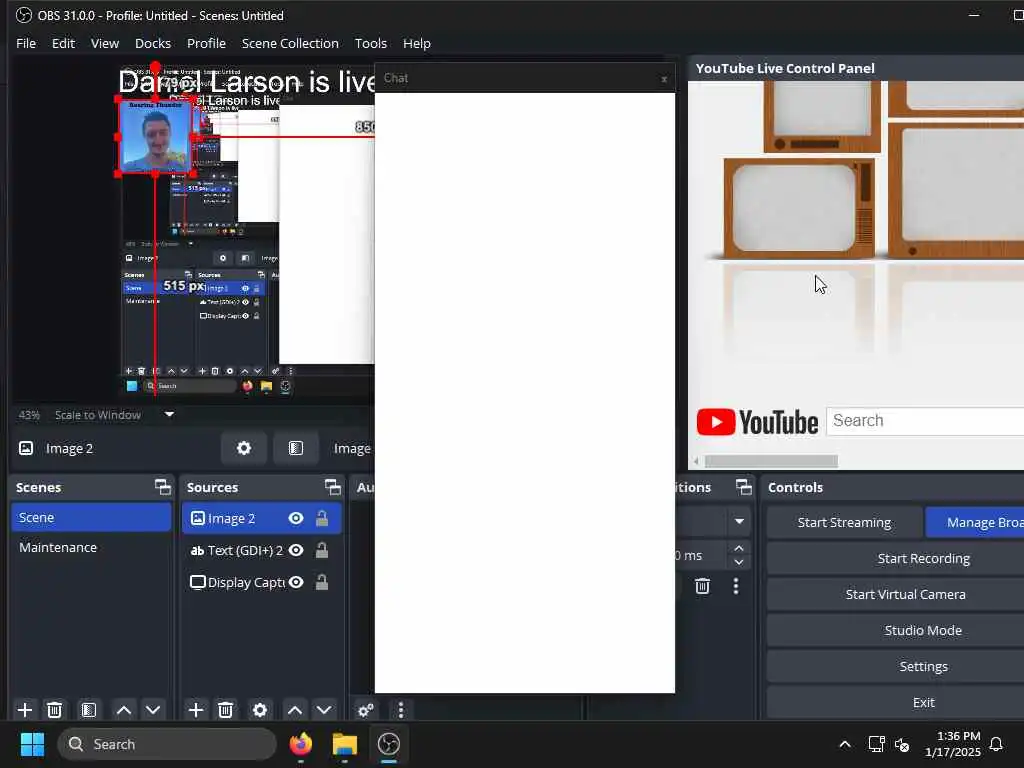The width and height of the screenshot is (1024, 768).
Task: Select the Scene entry in Scenes list
Action: pos(91,517)
